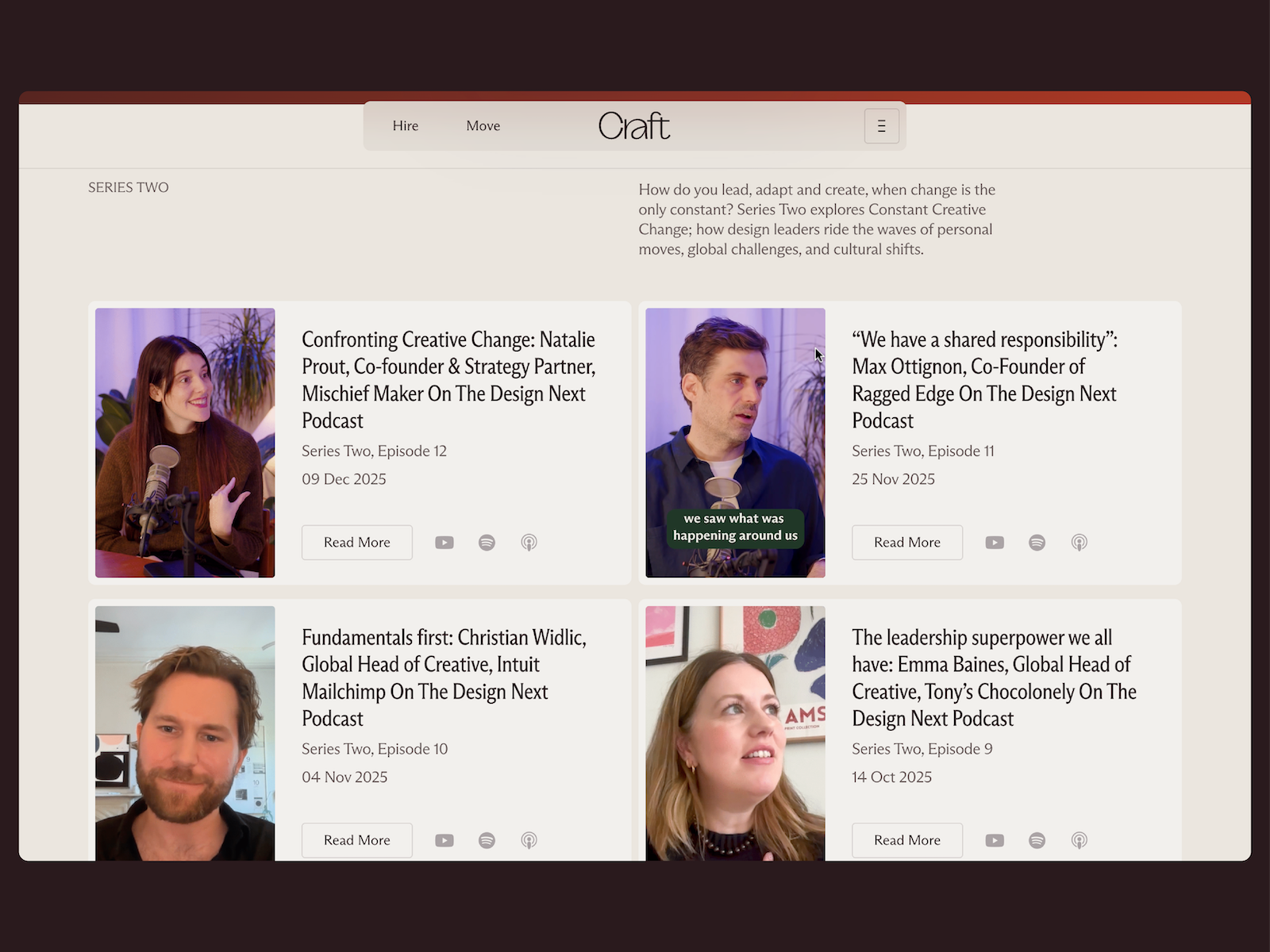This screenshot has width=1270, height=952.
Task: Open Max Ottignon episode on YouTube
Action: (x=995, y=542)
